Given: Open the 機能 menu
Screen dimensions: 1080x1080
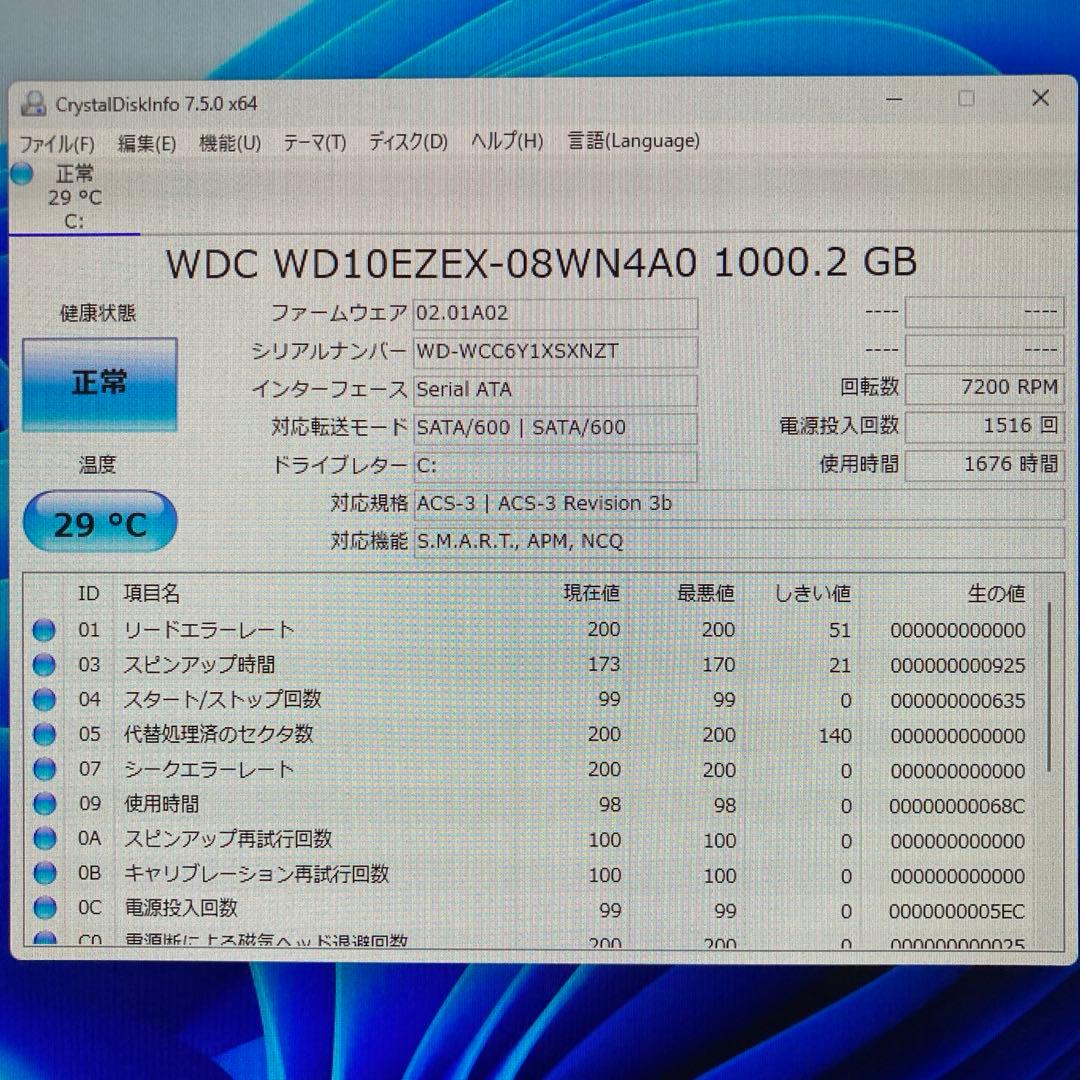Looking at the screenshot, I should [x=229, y=142].
